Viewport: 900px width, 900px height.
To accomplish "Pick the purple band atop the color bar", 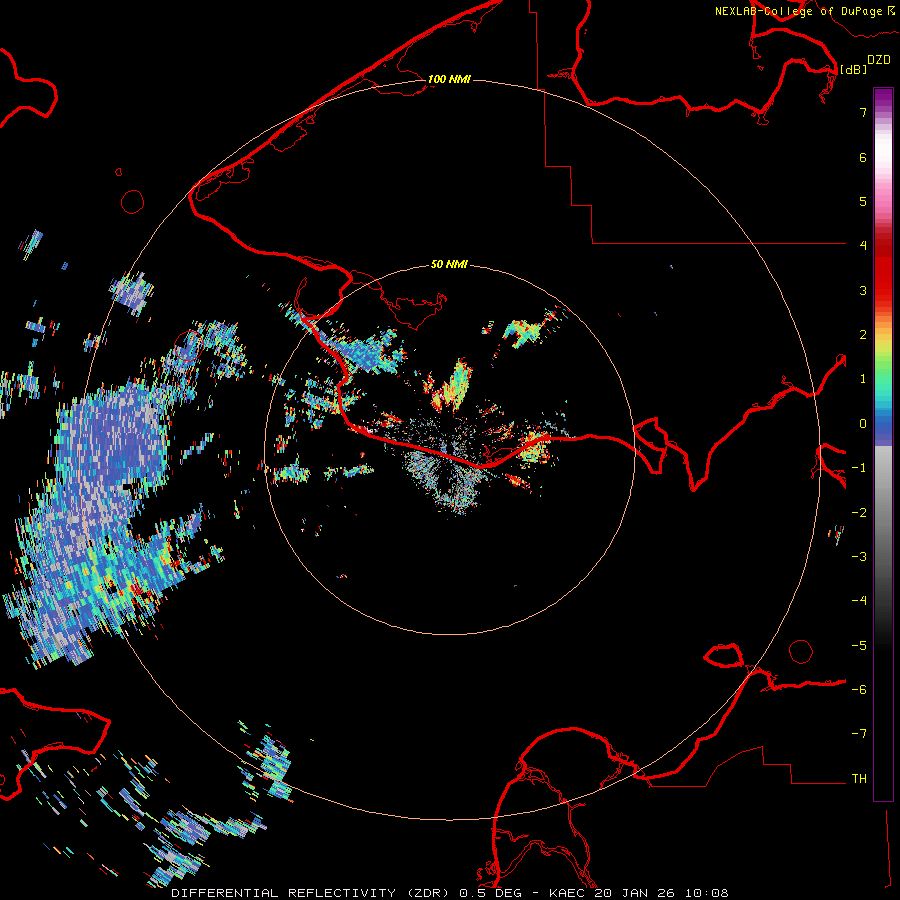I will tap(883, 98).
